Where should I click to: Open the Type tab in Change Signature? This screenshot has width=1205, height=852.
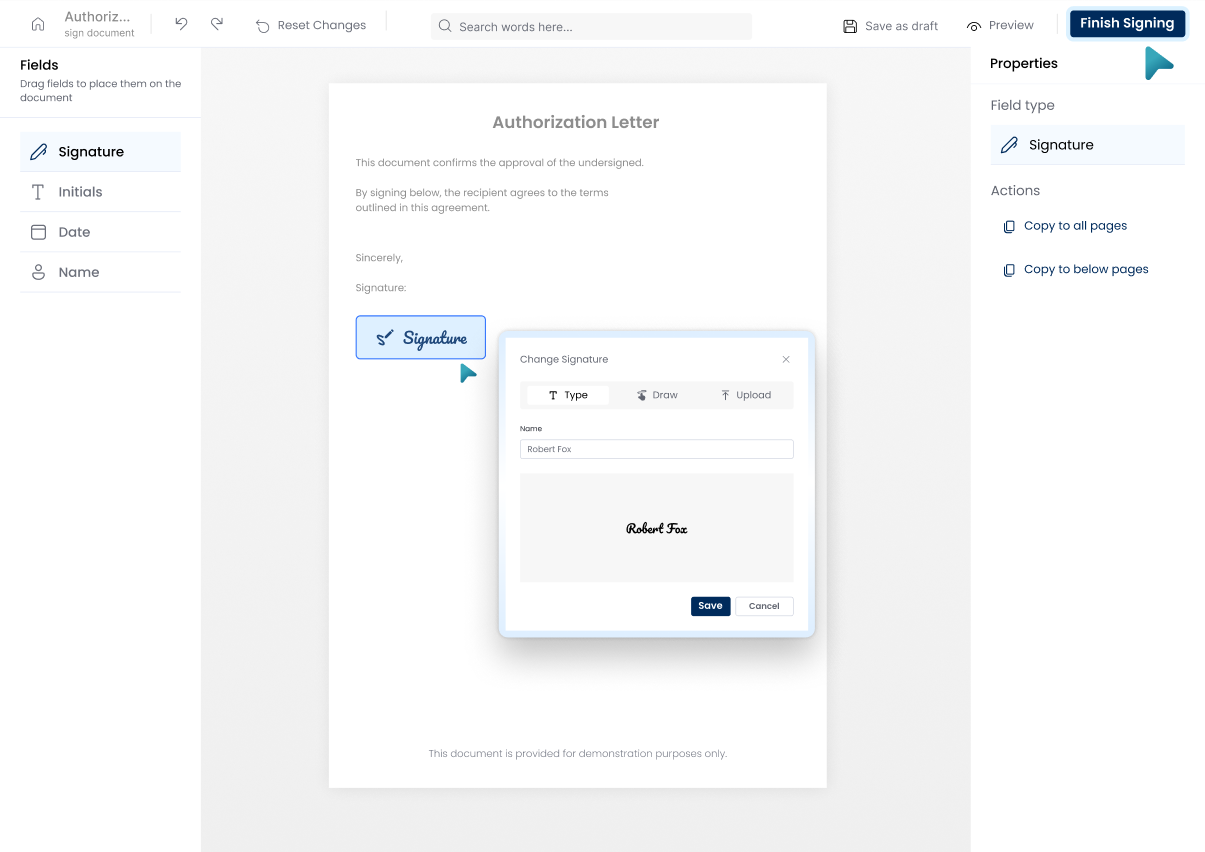point(567,395)
